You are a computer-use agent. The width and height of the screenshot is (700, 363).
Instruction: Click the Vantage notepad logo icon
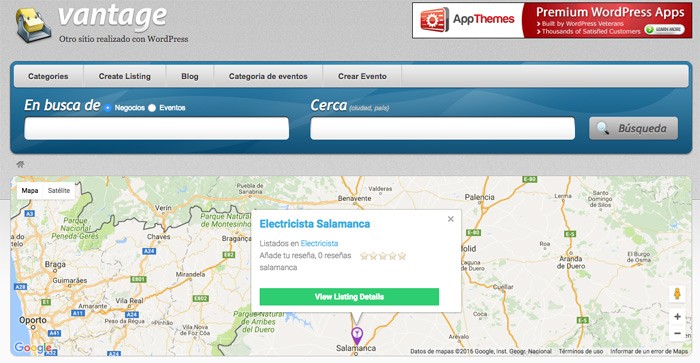tap(33, 25)
